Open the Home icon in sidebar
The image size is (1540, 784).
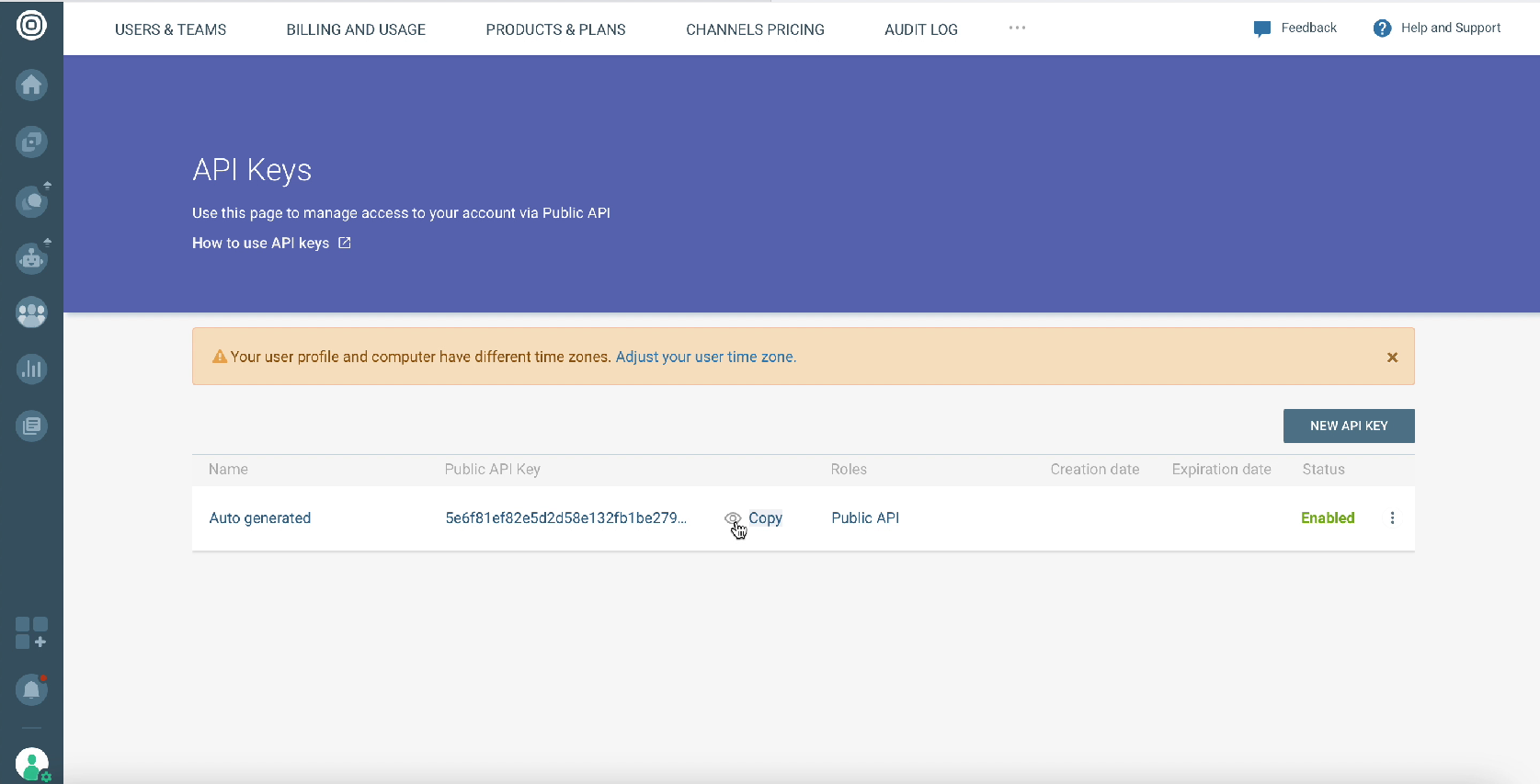[31, 85]
